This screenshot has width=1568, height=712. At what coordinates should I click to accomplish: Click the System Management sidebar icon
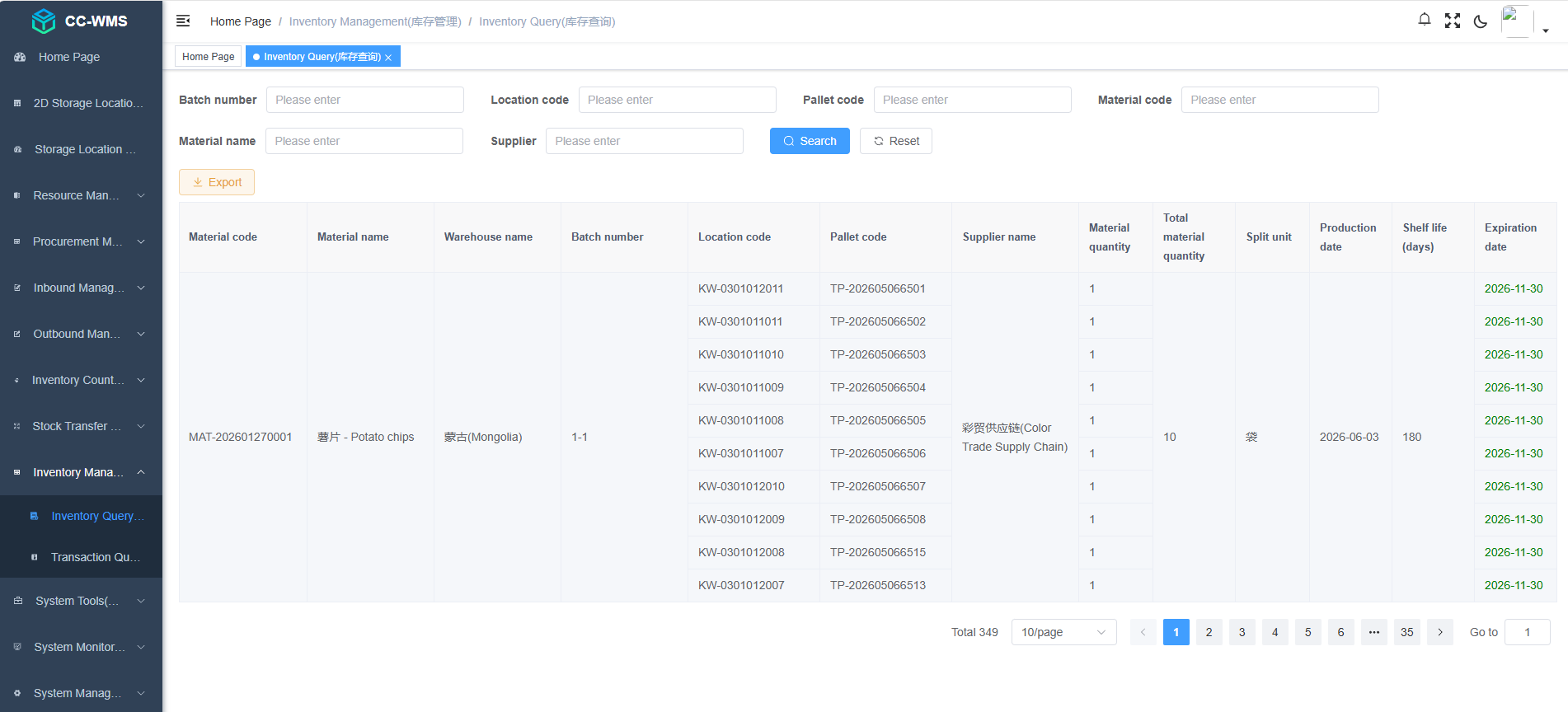(x=17, y=693)
